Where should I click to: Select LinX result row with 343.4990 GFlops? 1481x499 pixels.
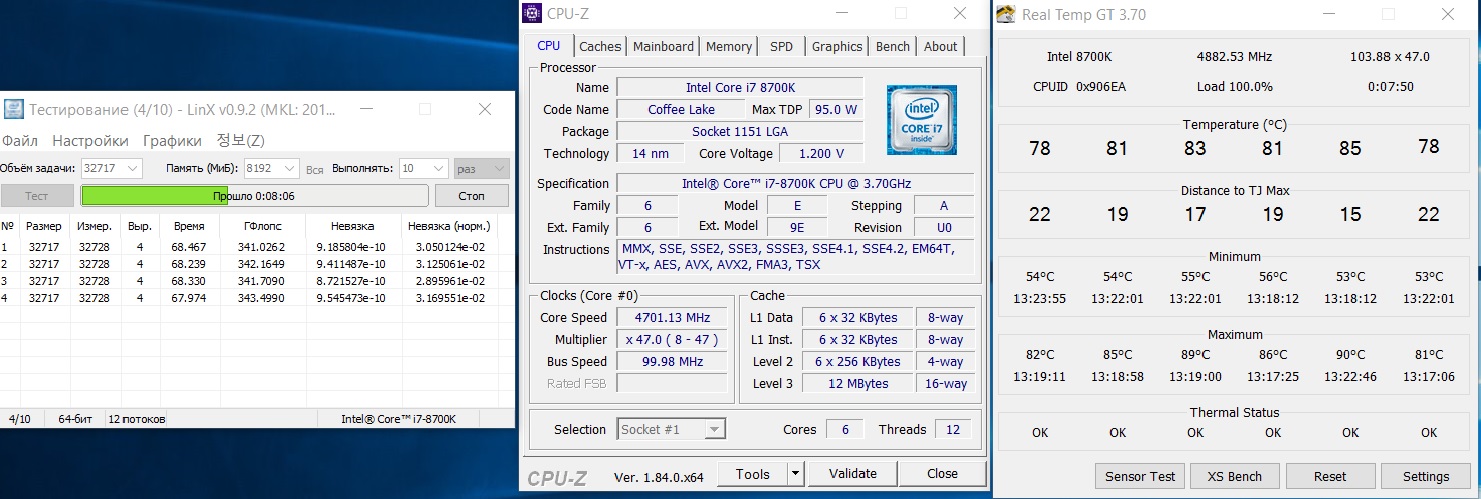tap(256, 298)
